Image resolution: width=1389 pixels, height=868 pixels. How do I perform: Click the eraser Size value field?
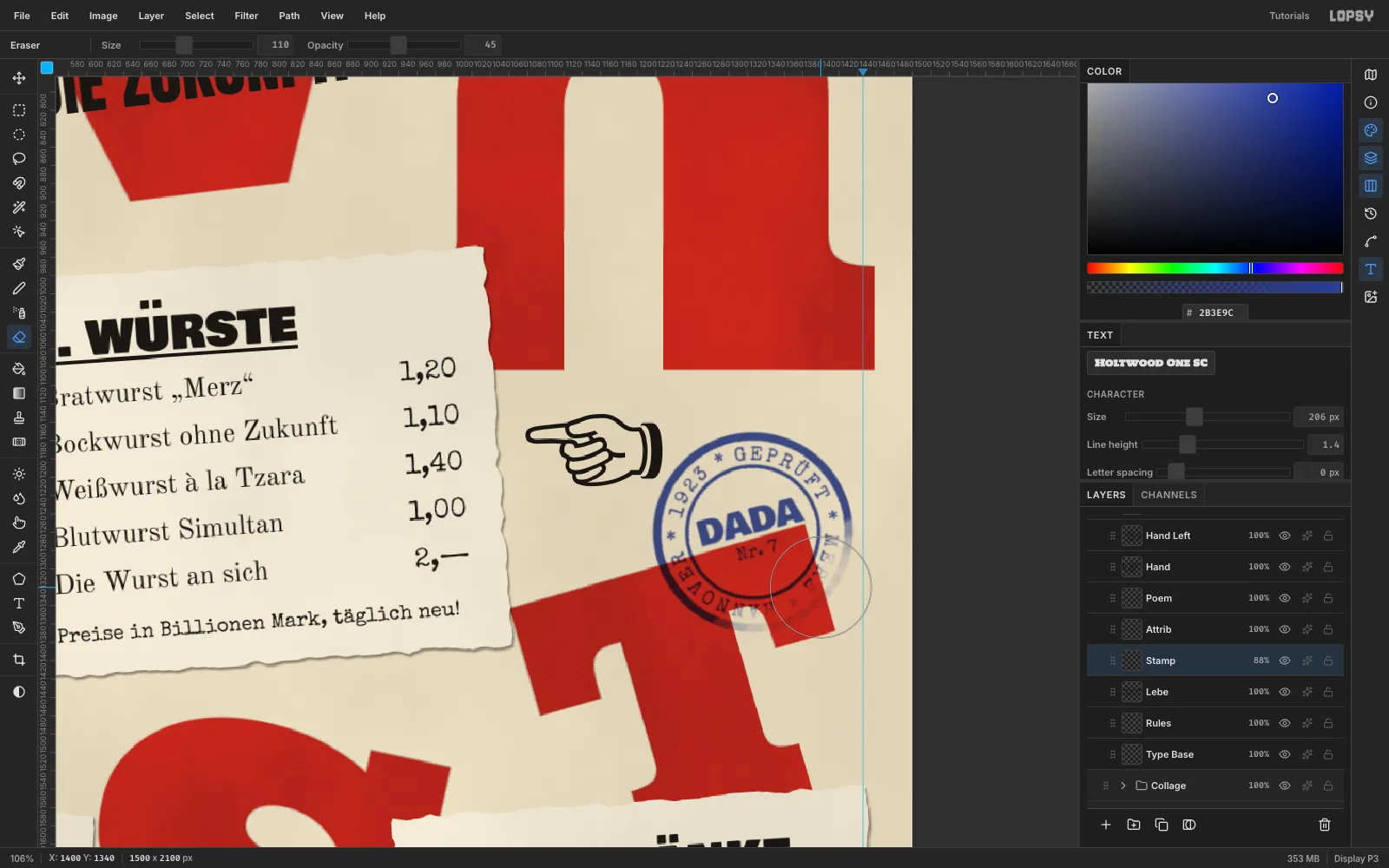(276, 45)
